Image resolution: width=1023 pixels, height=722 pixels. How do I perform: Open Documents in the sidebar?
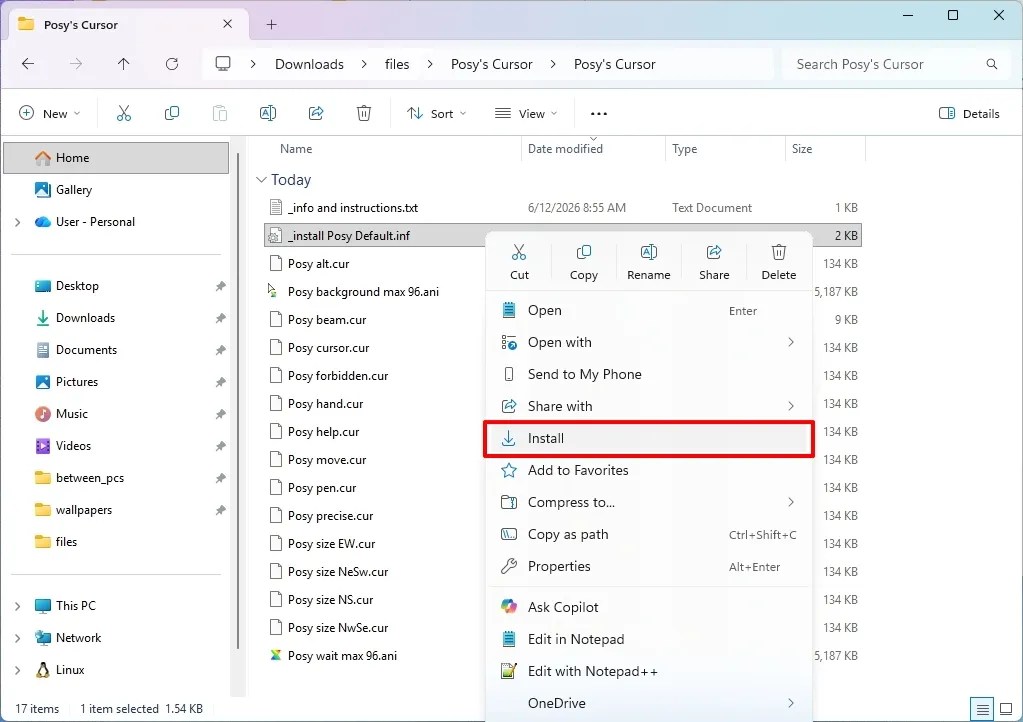pos(116,350)
